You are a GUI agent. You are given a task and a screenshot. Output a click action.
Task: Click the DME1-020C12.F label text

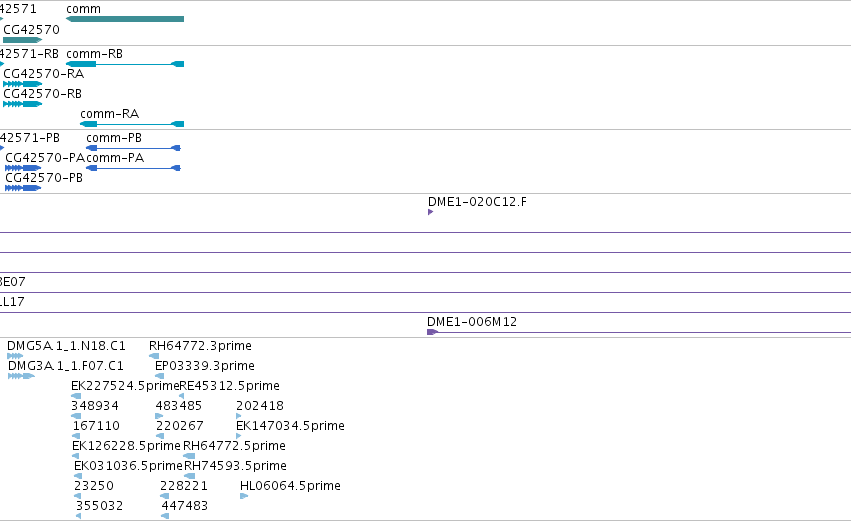click(477, 202)
